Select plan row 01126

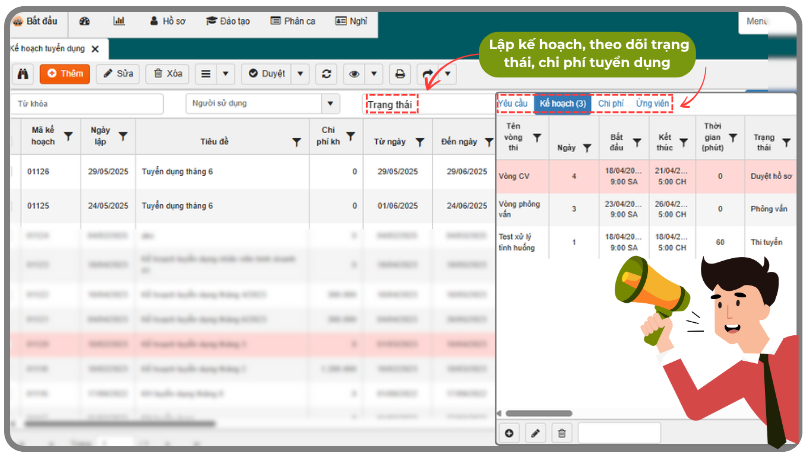tap(253, 172)
